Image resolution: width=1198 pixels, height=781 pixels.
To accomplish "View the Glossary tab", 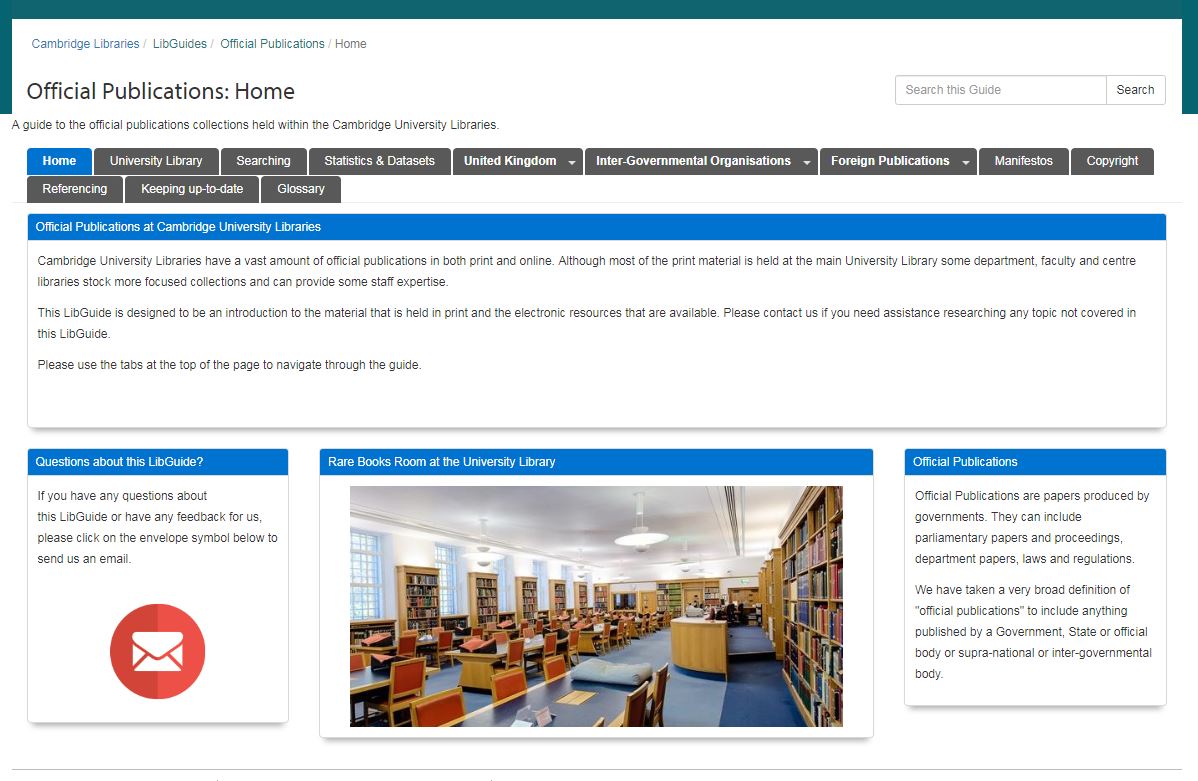I will pos(301,190).
